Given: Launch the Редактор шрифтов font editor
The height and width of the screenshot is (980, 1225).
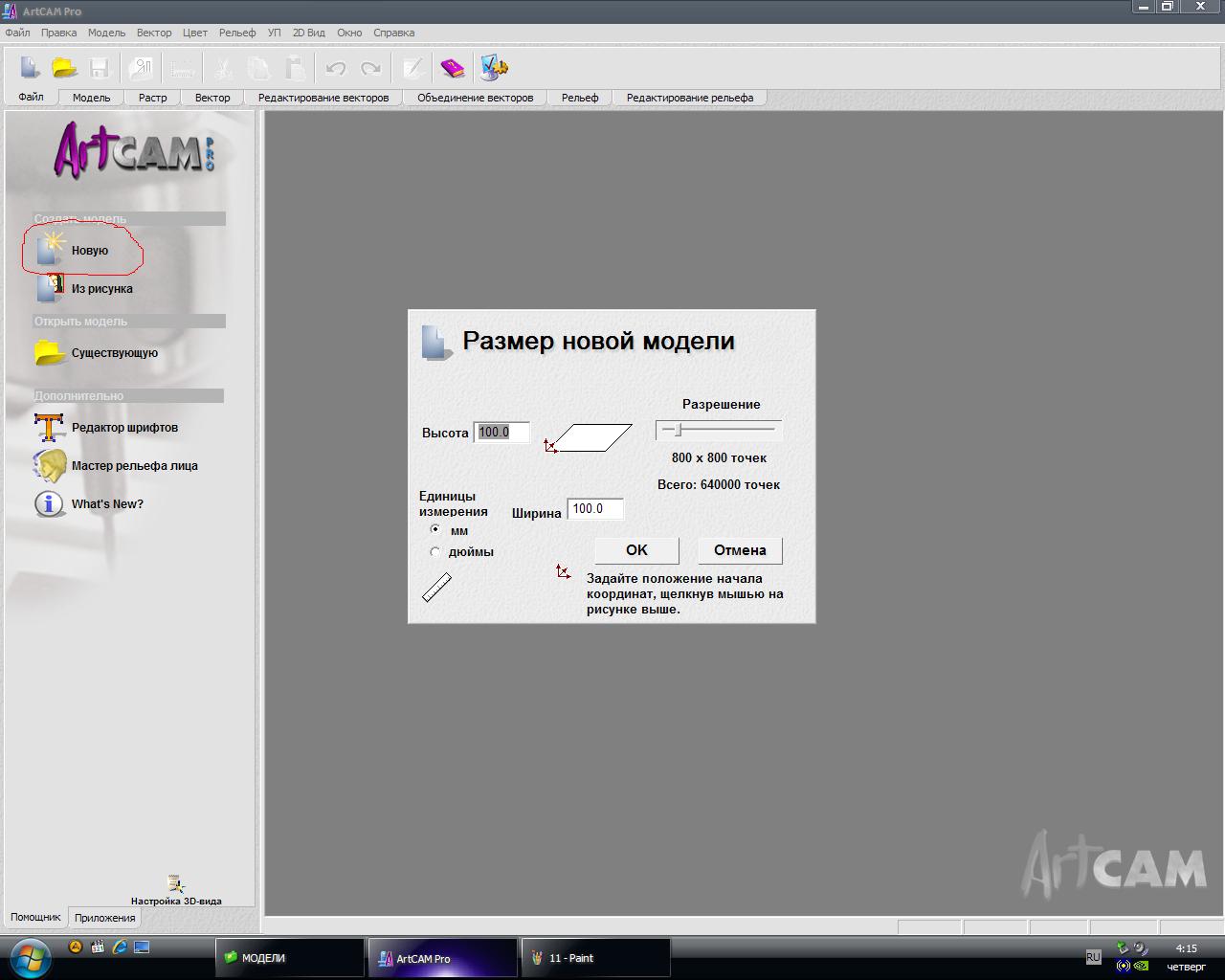Looking at the screenshot, I should point(50,427).
